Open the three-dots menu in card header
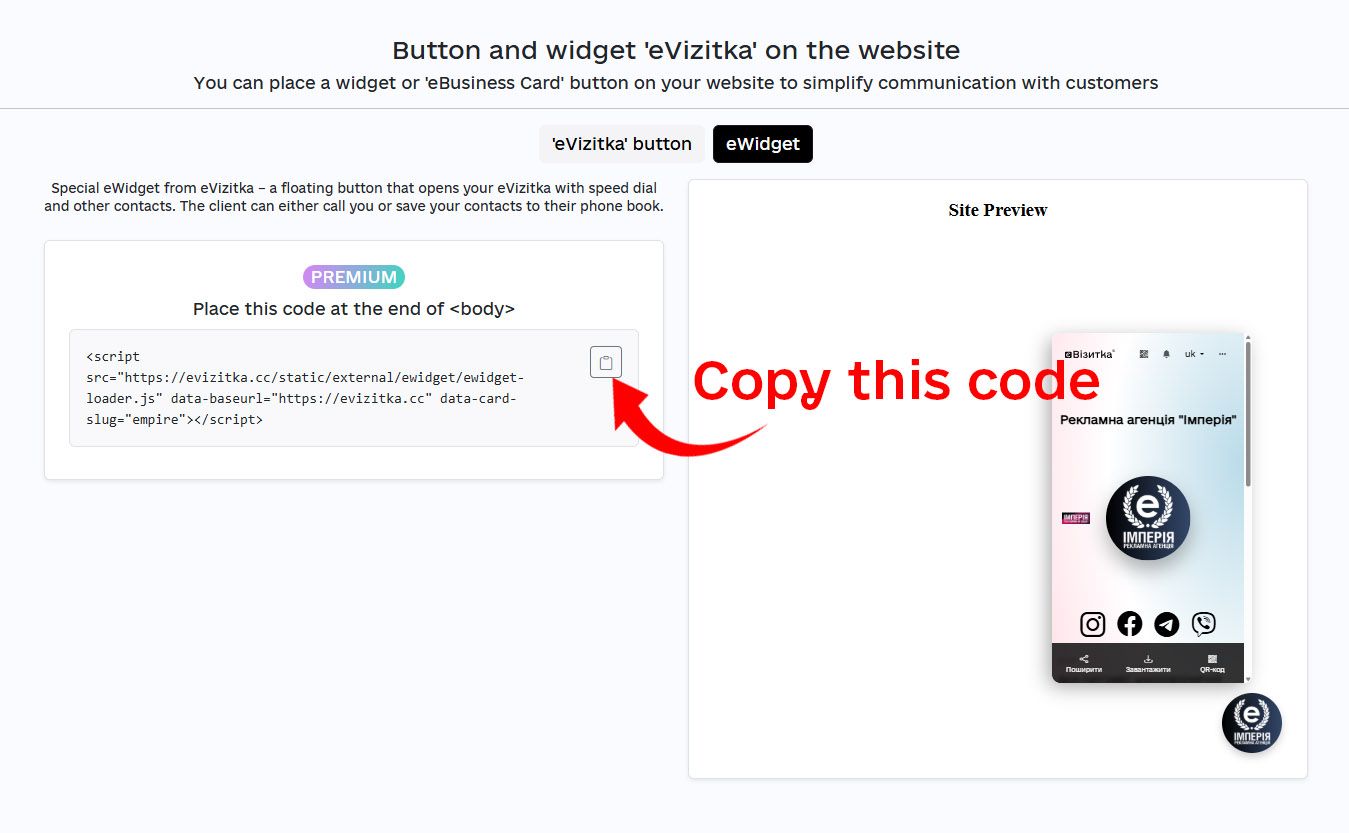 click(1222, 354)
